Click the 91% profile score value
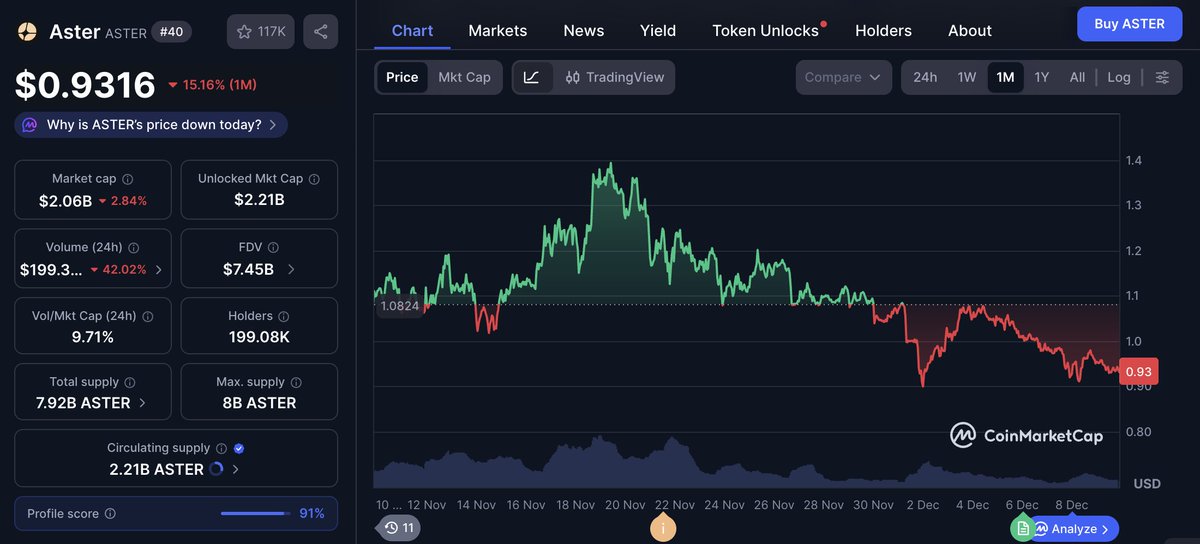Image resolution: width=1200 pixels, height=544 pixels. point(312,513)
